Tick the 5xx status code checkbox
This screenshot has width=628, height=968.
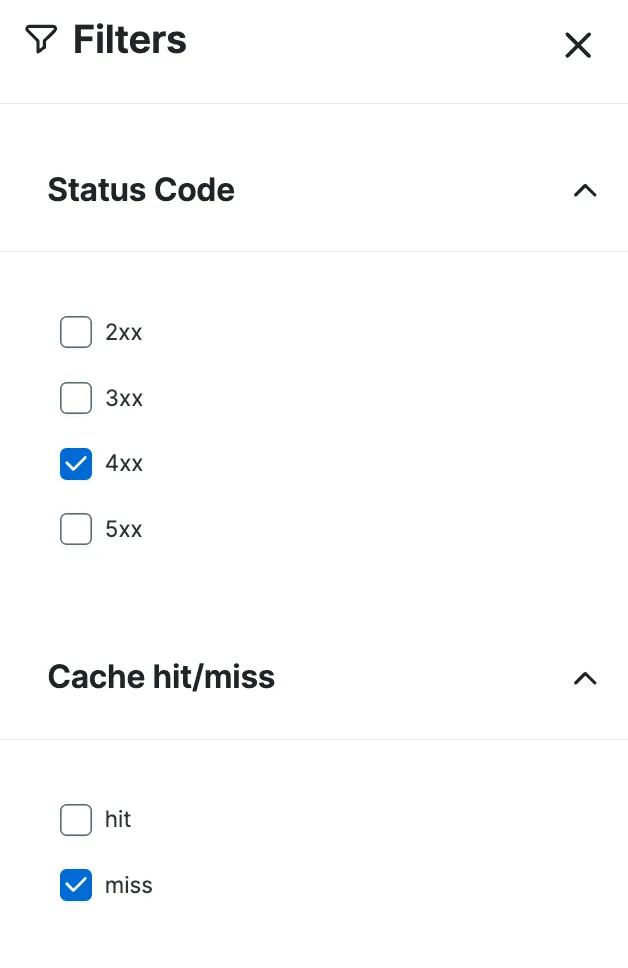(x=76, y=529)
